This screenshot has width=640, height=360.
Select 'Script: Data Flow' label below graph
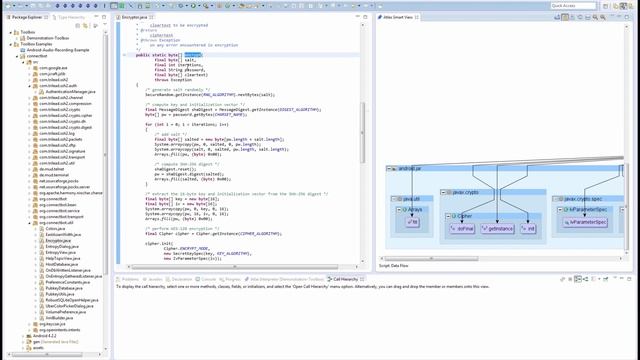click(393, 266)
